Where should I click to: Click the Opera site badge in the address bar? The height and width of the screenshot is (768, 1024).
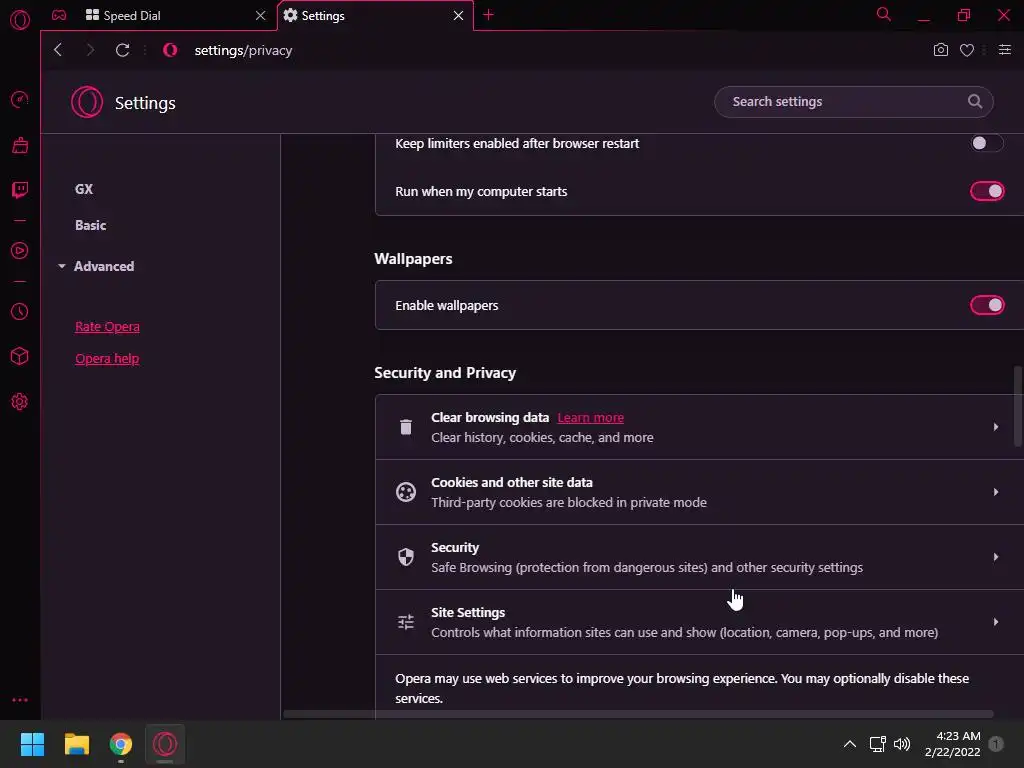[x=170, y=50]
